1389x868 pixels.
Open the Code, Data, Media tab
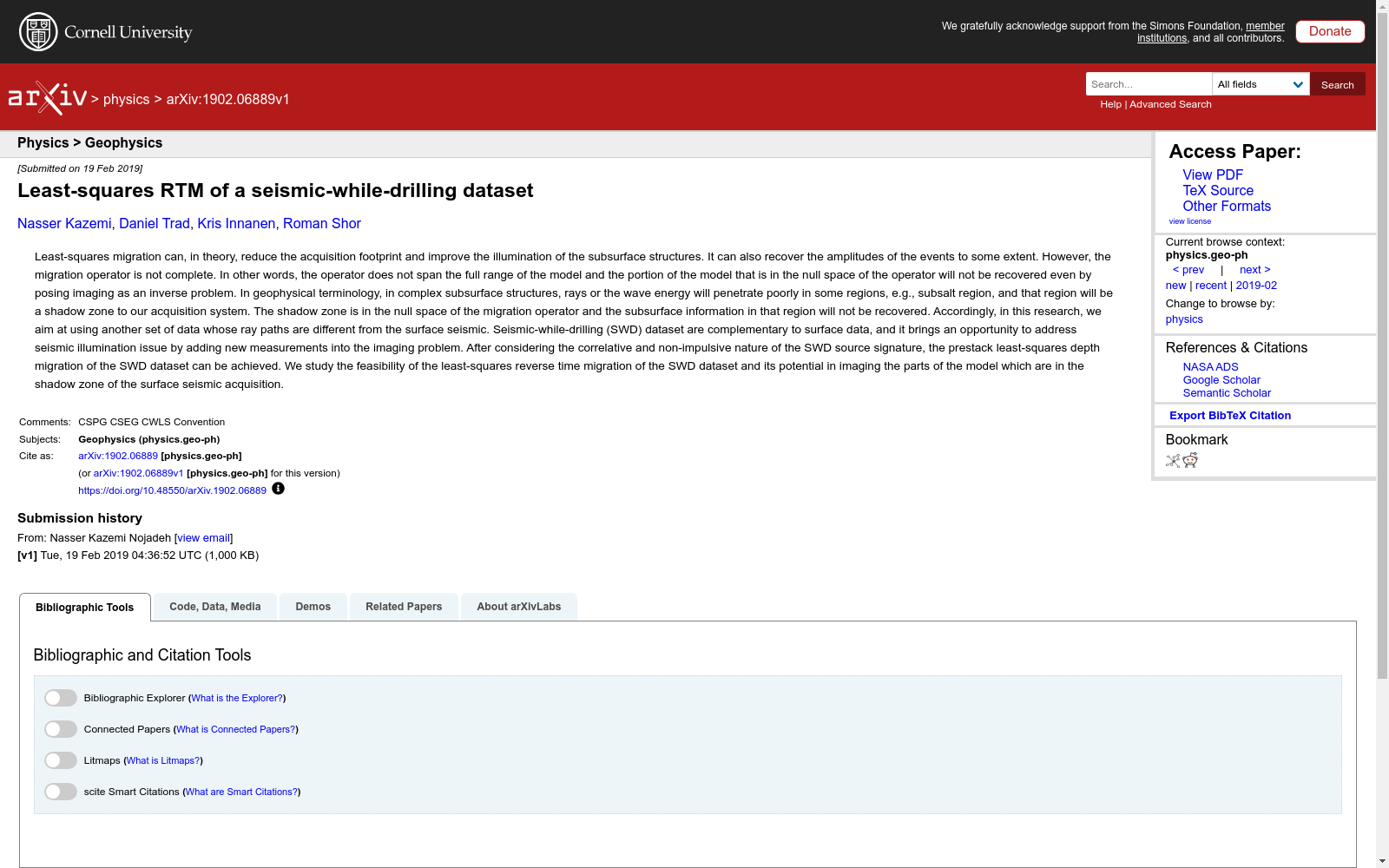point(215,607)
